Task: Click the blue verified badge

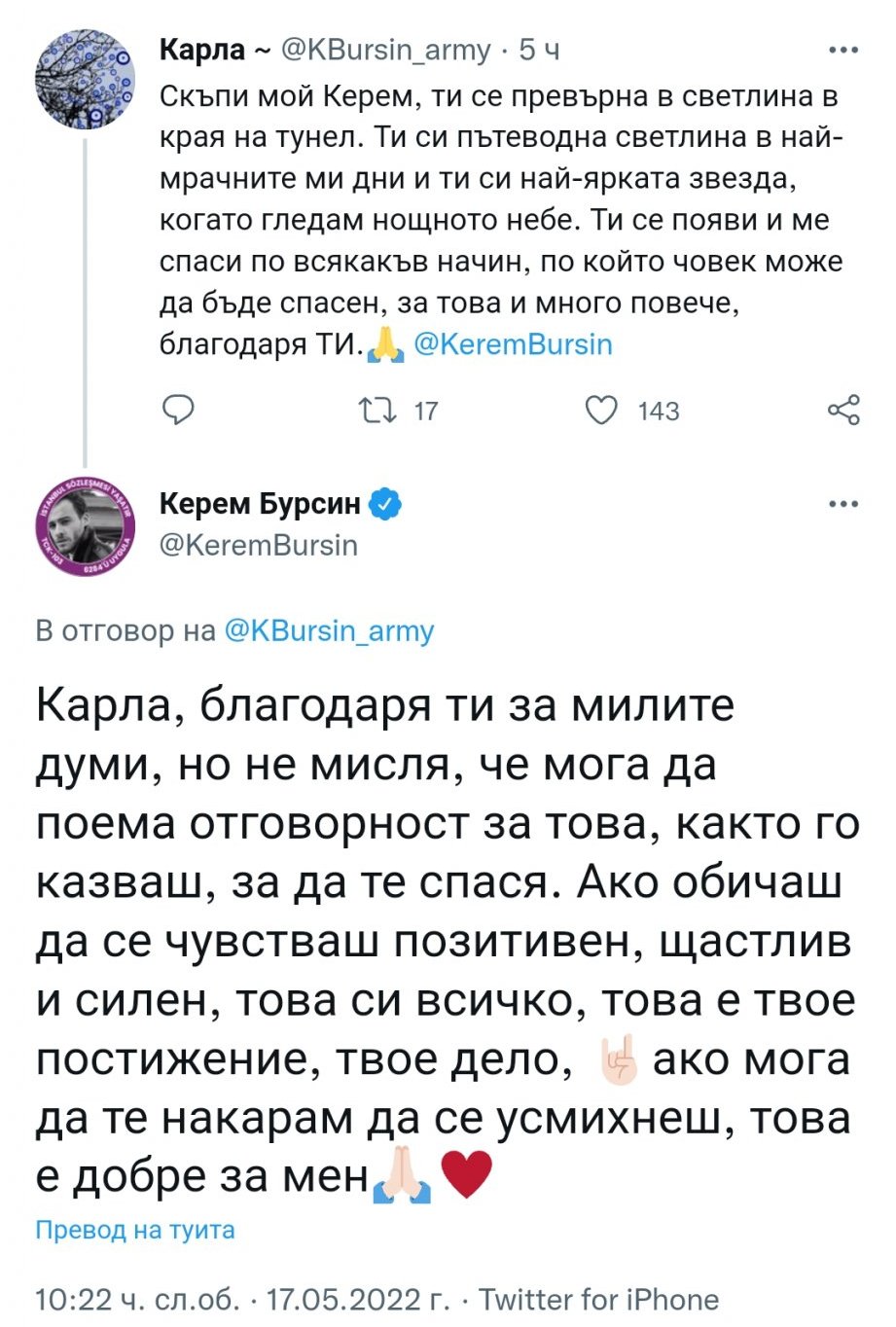Action: (x=386, y=504)
